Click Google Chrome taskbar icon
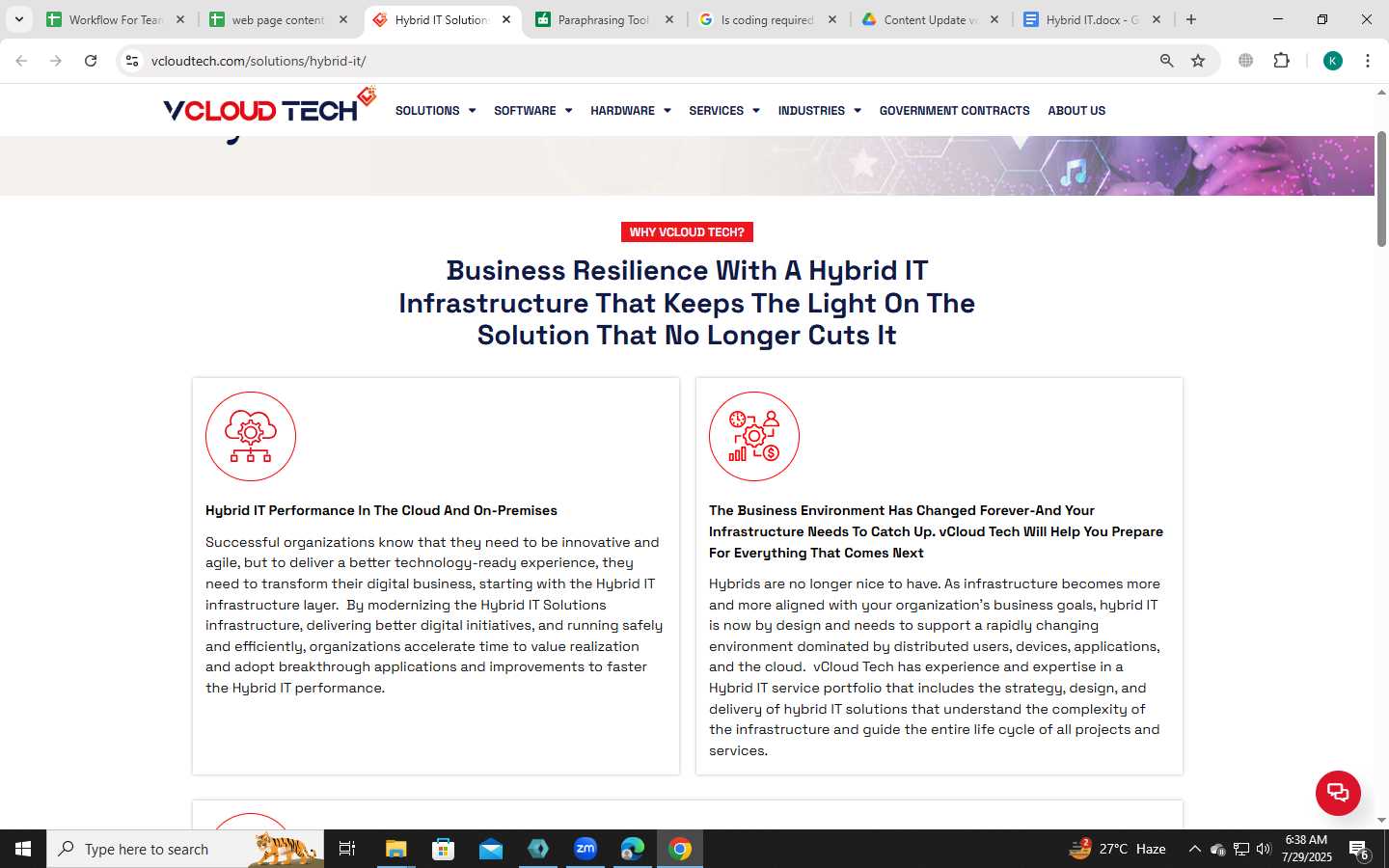1389x868 pixels. click(680, 849)
